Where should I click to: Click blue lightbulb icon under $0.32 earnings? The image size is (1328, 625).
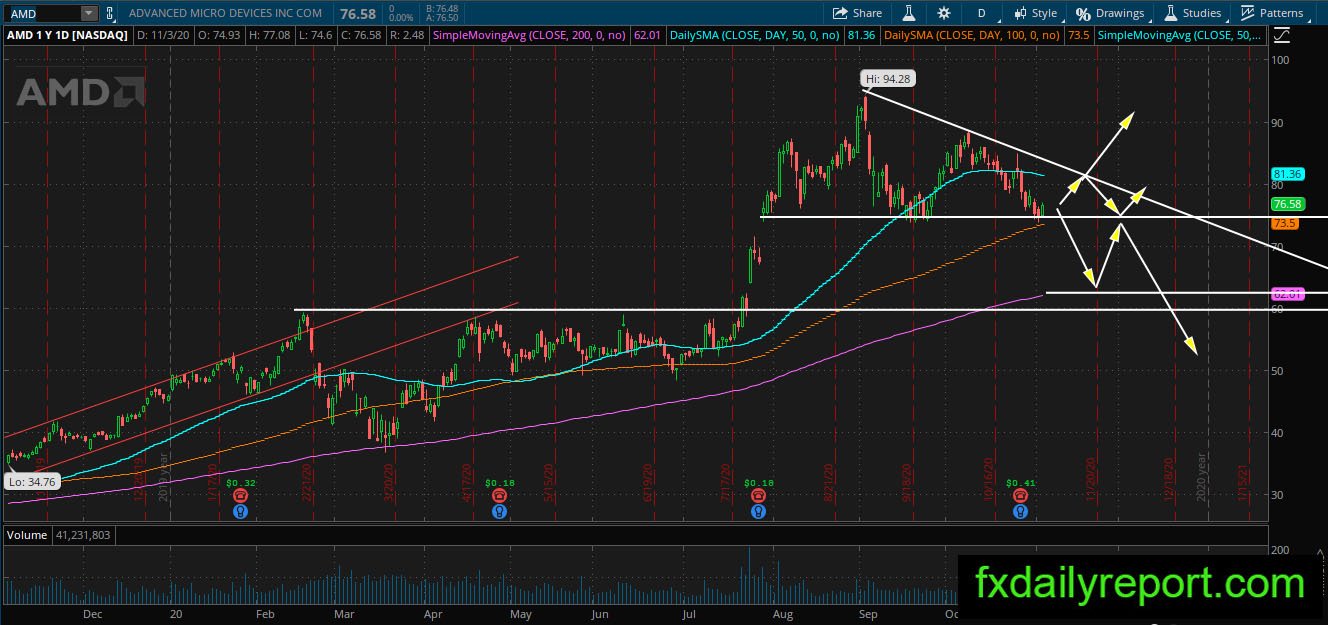click(240, 510)
